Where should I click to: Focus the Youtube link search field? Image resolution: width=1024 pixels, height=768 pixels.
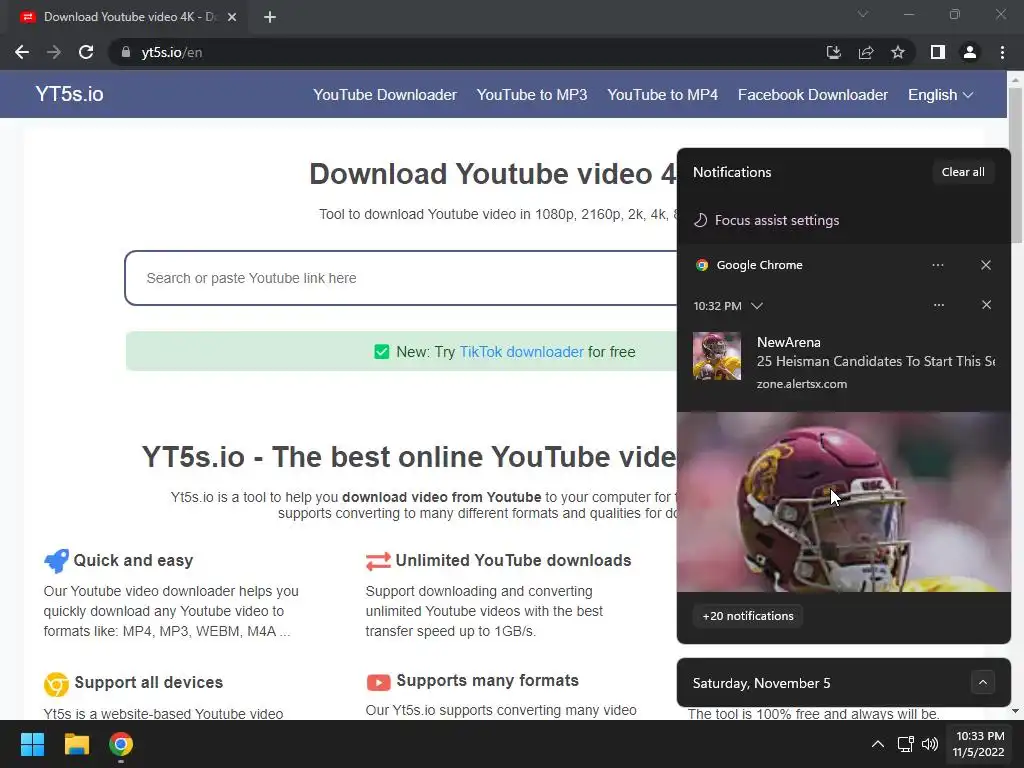(x=401, y=278)
